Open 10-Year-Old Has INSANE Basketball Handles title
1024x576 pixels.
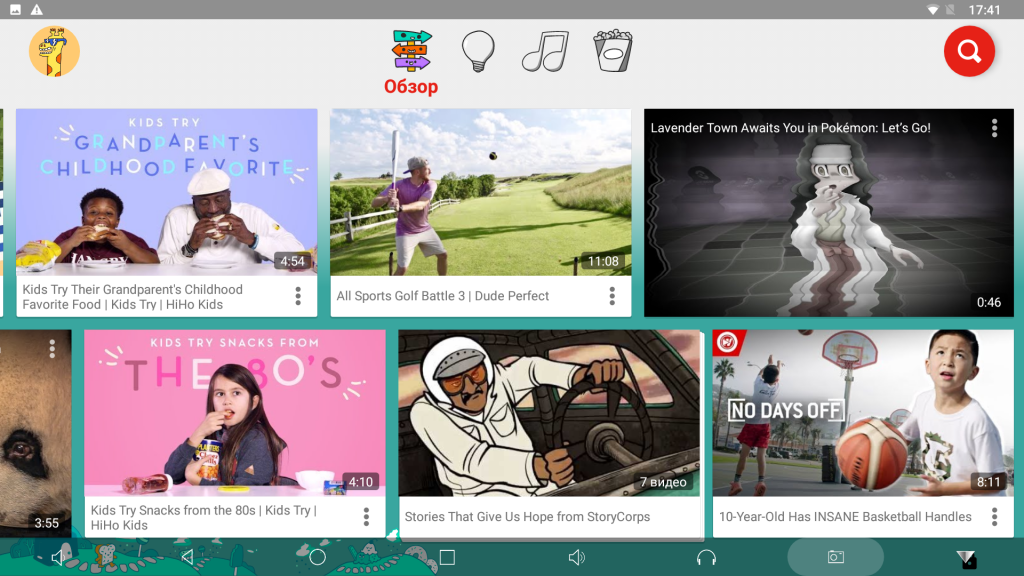tap(845, 517)
